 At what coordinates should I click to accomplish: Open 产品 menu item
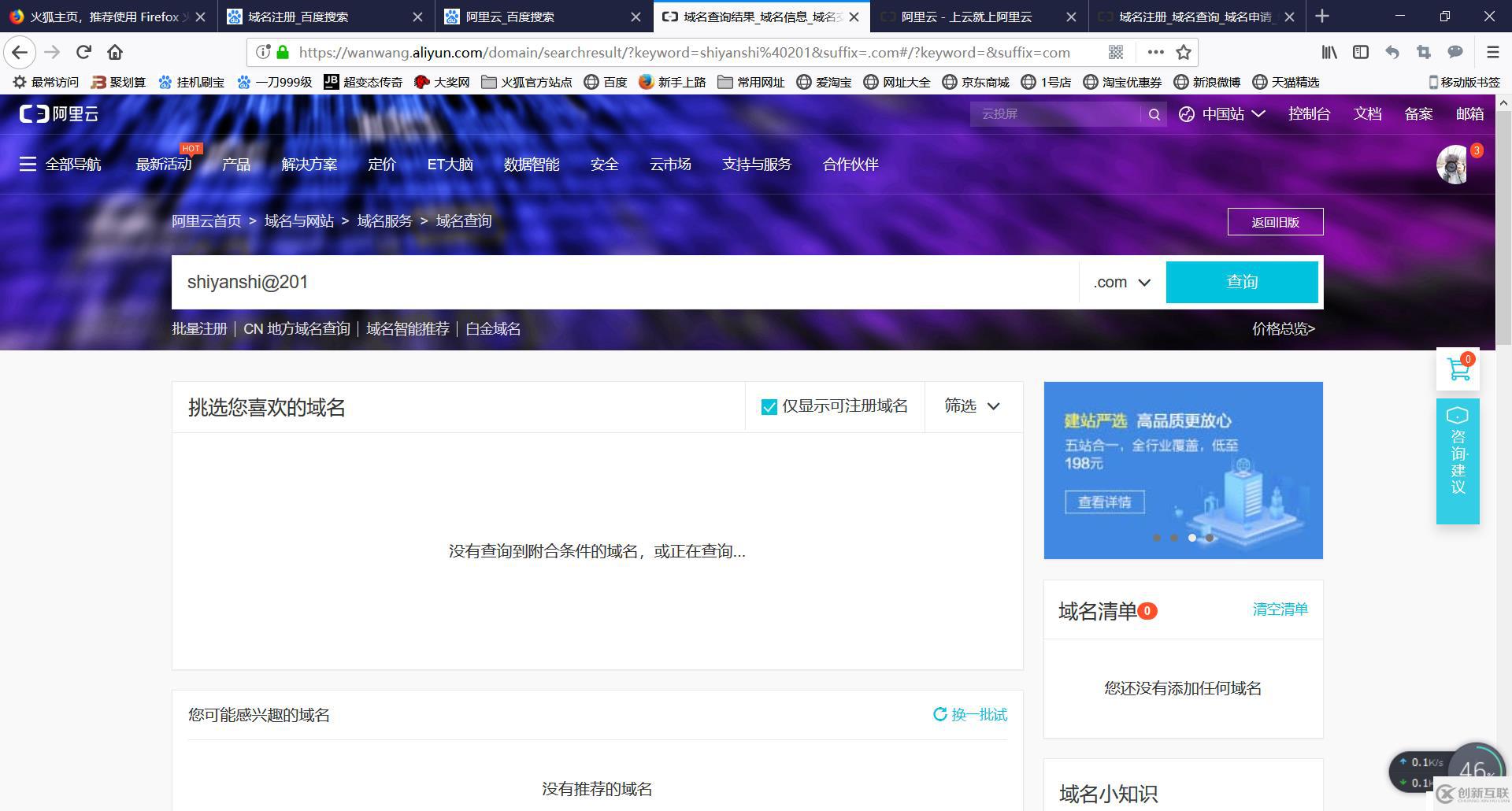tap(236, 164)
